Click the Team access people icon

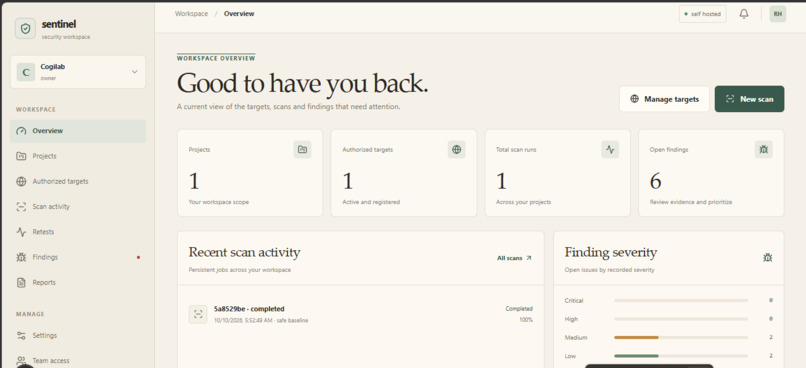(21, 361)
